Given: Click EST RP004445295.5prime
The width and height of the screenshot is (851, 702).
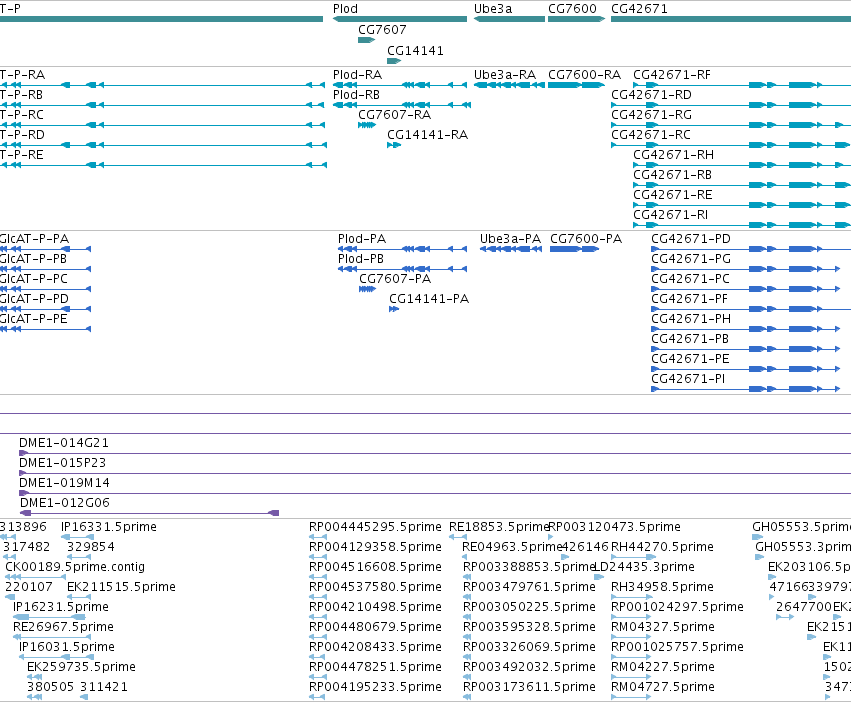Looking at the screenshot, I should [x=375, y=527].
